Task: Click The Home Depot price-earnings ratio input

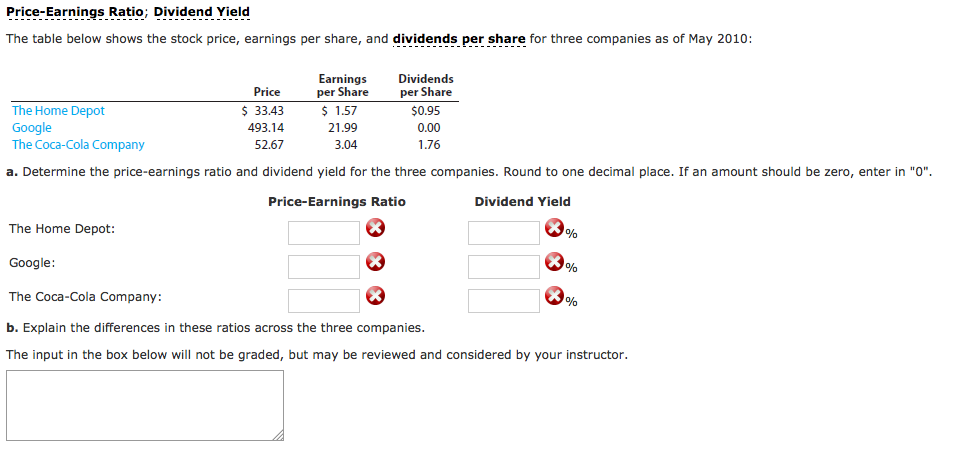Action: click(324, 233)
